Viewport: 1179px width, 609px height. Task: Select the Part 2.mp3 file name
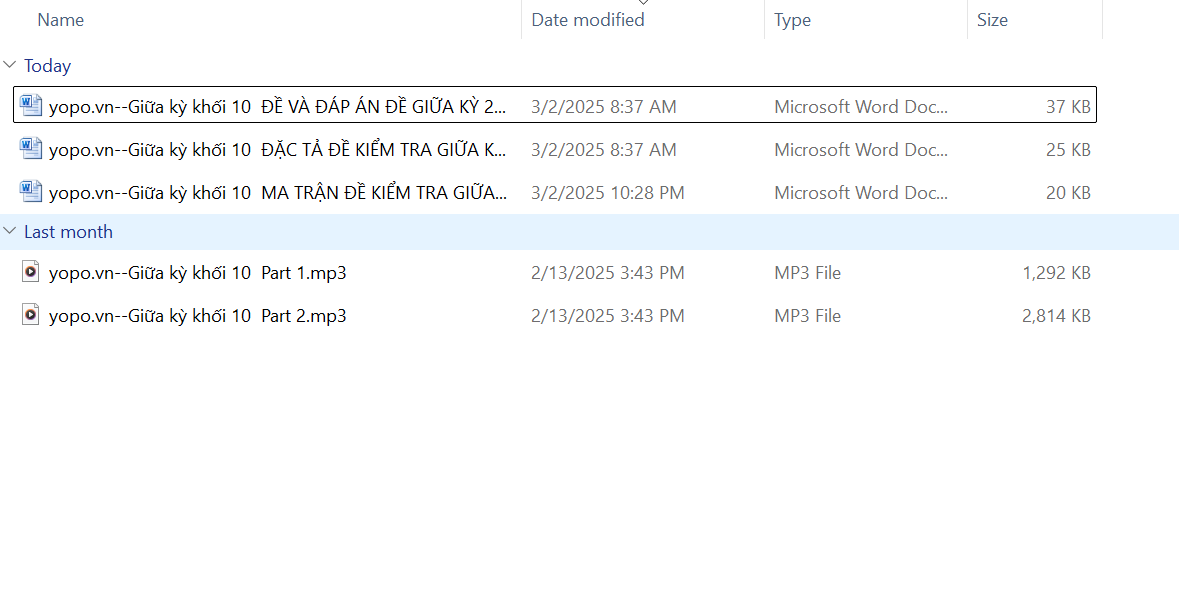[x=198, y=316]
